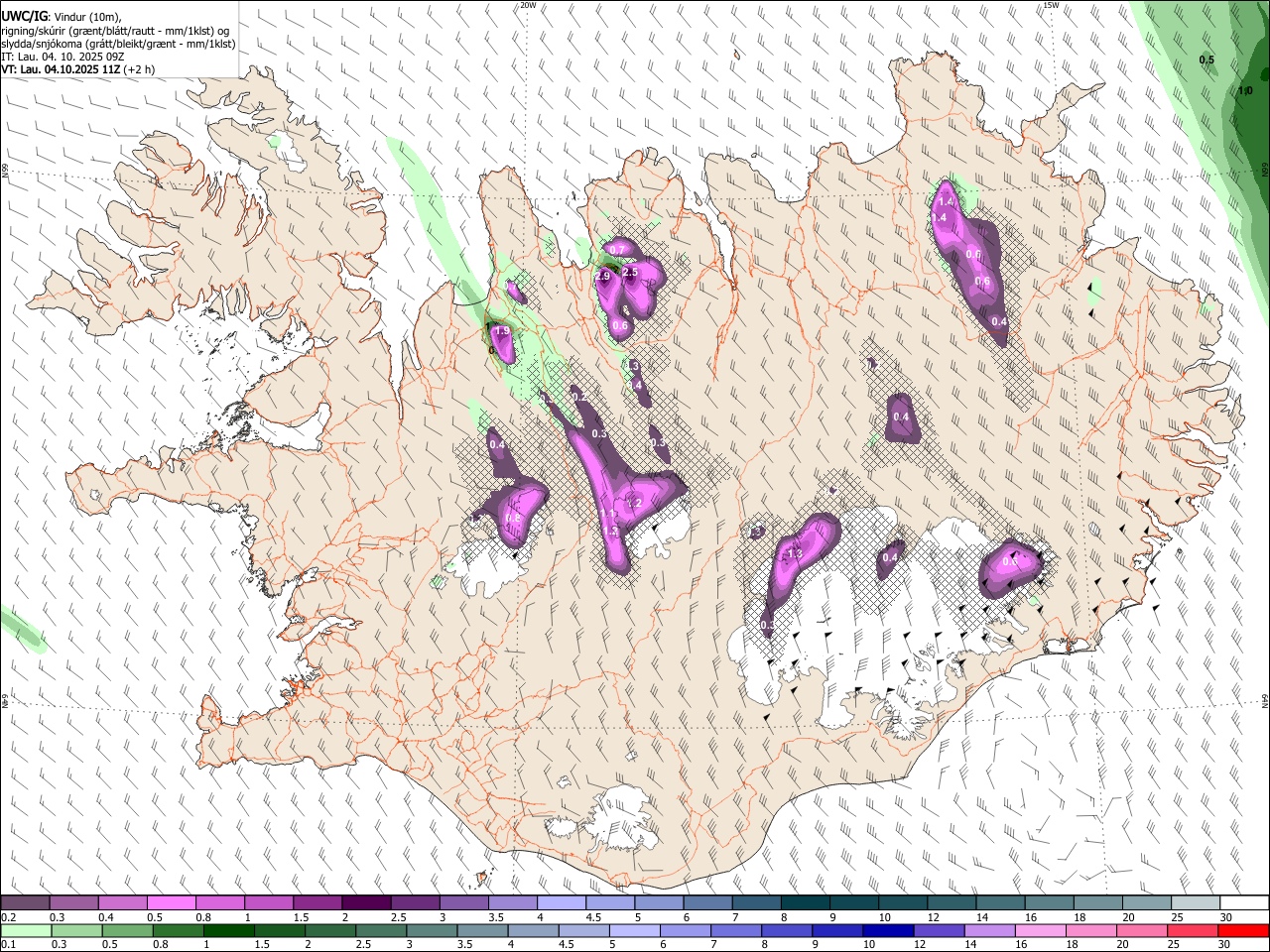
Task: Click the 'UWC/IG' title text
Action: coord(24,15)
